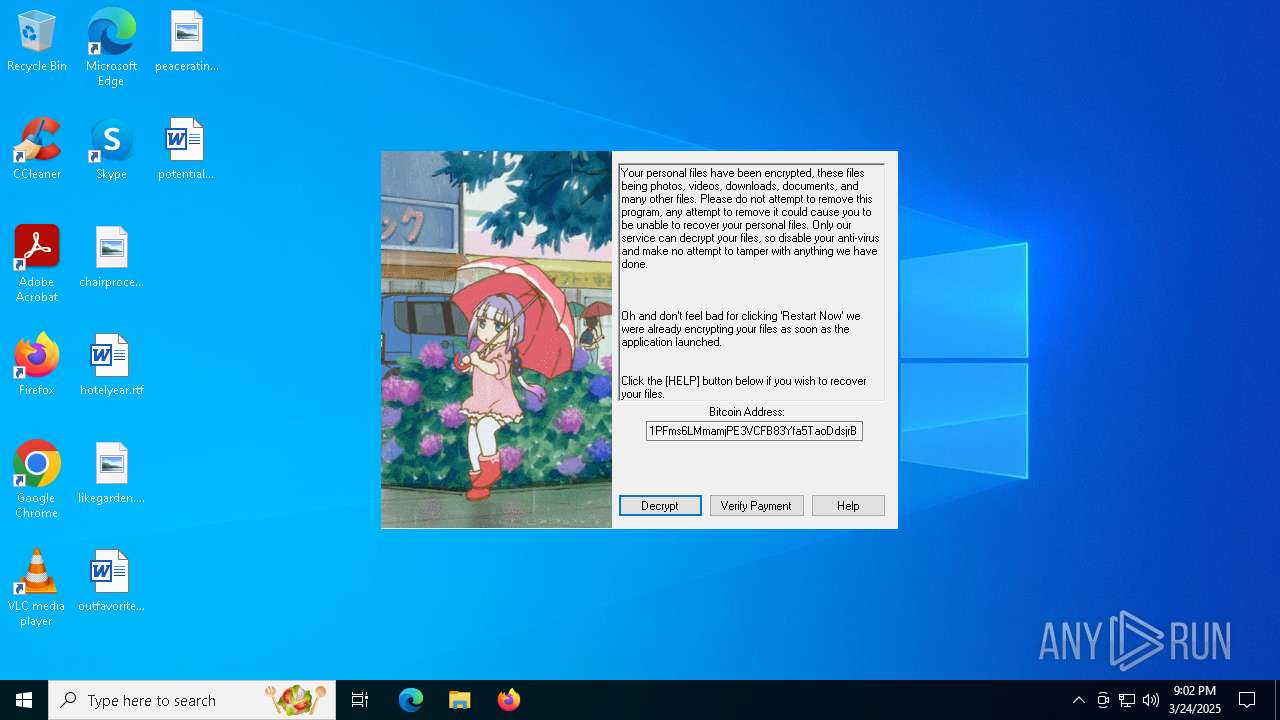Open the volume control tray icon

point(1151,700)
